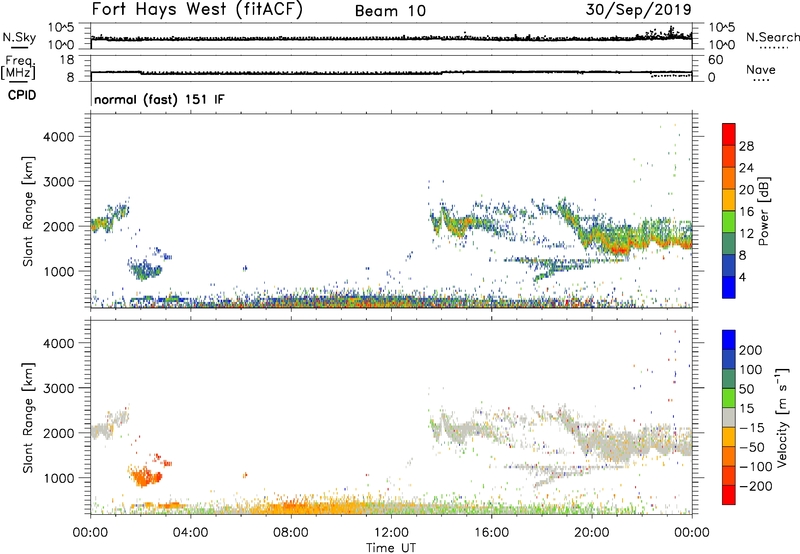This screenshot has width=800, height=554.
Task: Pick the red bottom segment of velocity colorbar
Action: (x=729, y=495)
